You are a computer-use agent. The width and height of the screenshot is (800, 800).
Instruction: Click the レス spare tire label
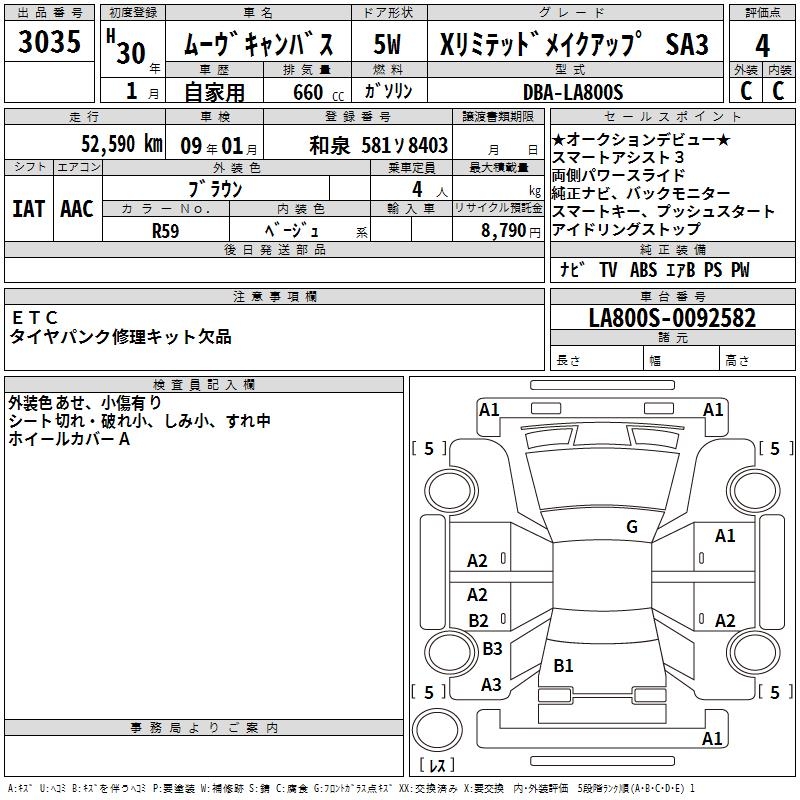coord(437,764)
